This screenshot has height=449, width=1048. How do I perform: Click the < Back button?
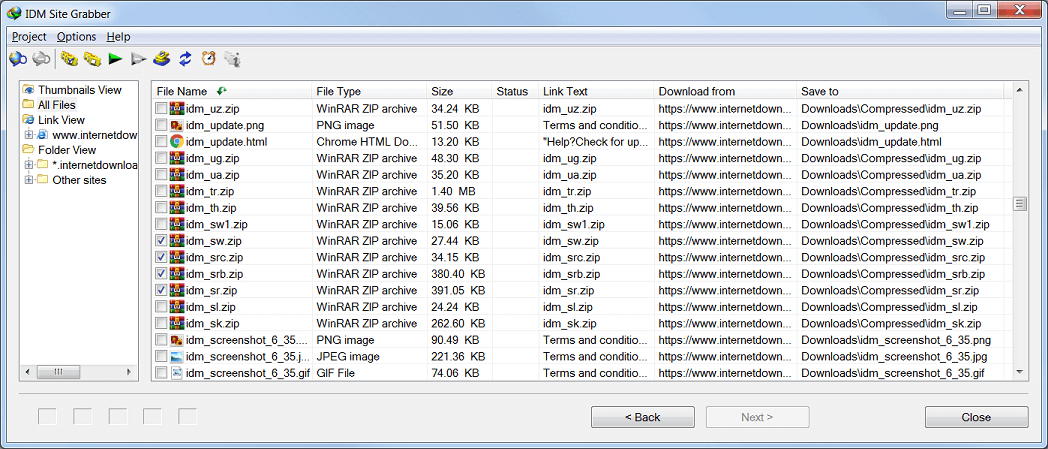click(x=642, y=417)
